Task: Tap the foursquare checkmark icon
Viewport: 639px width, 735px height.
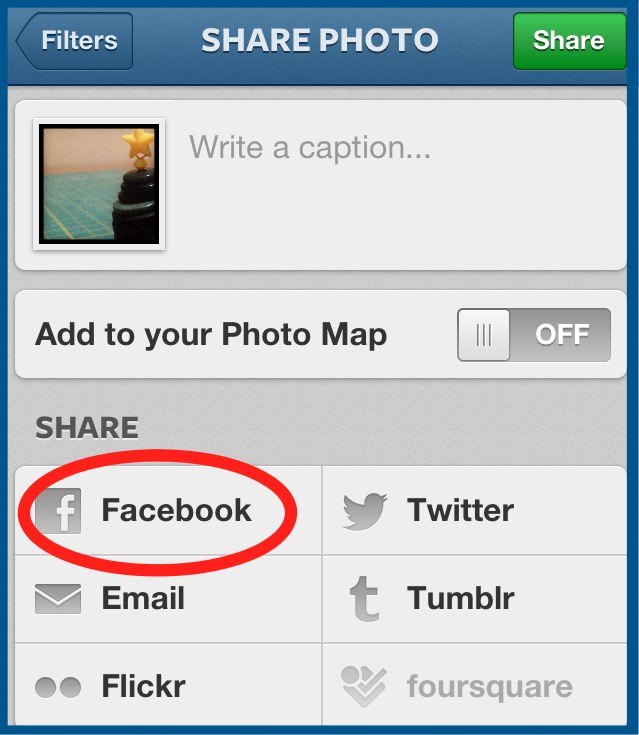Action: 364,686
